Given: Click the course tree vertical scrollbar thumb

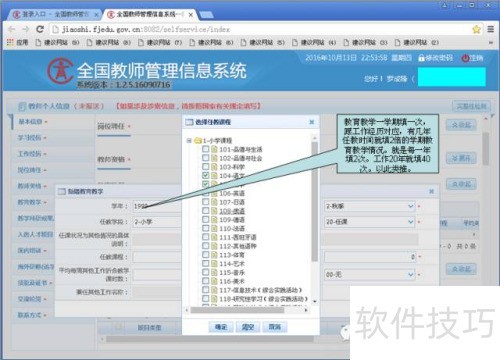Looking at the screenshot, I should coord(315,202).
